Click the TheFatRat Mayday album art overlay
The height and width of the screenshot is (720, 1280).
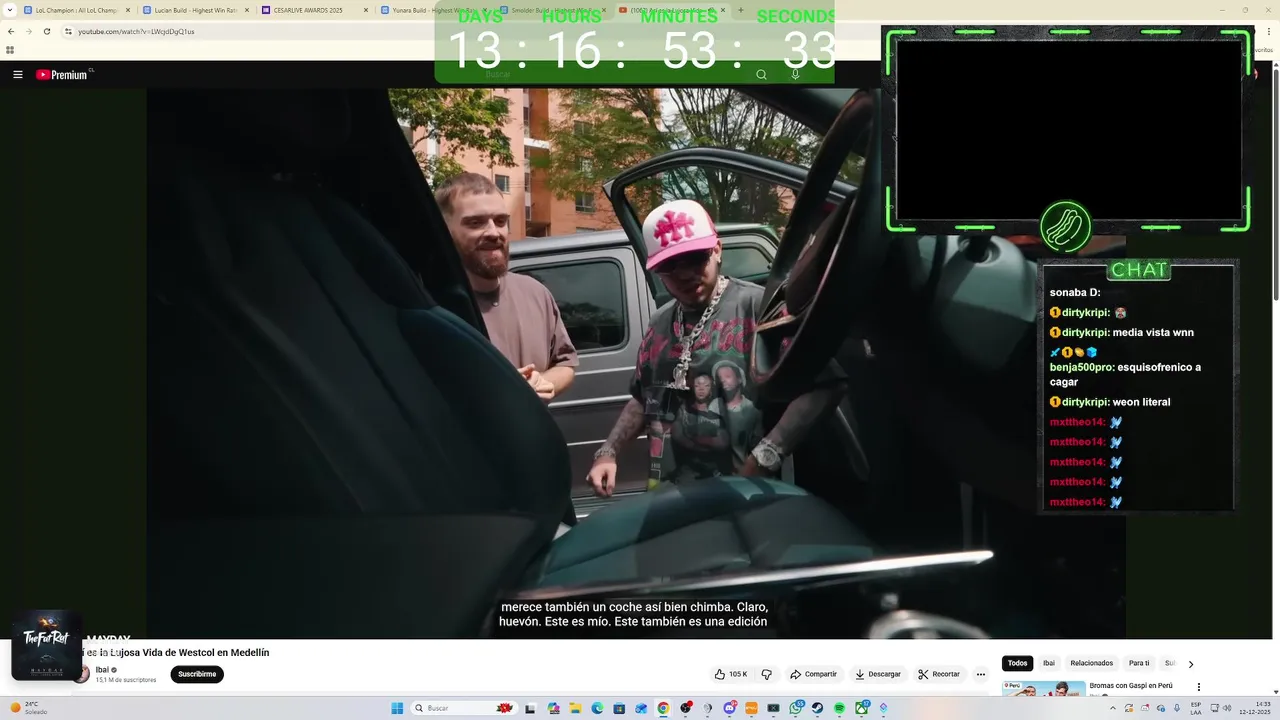click(x=46, y=645)
